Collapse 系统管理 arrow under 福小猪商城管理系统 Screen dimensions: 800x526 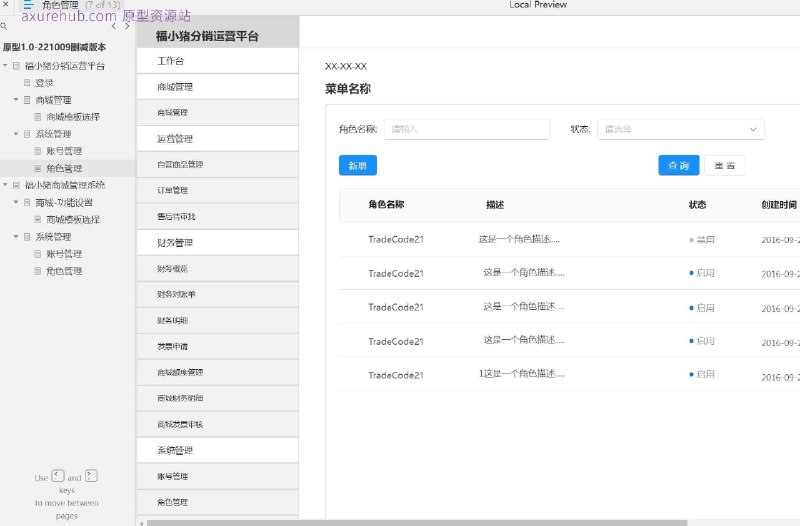pos(16,236)
